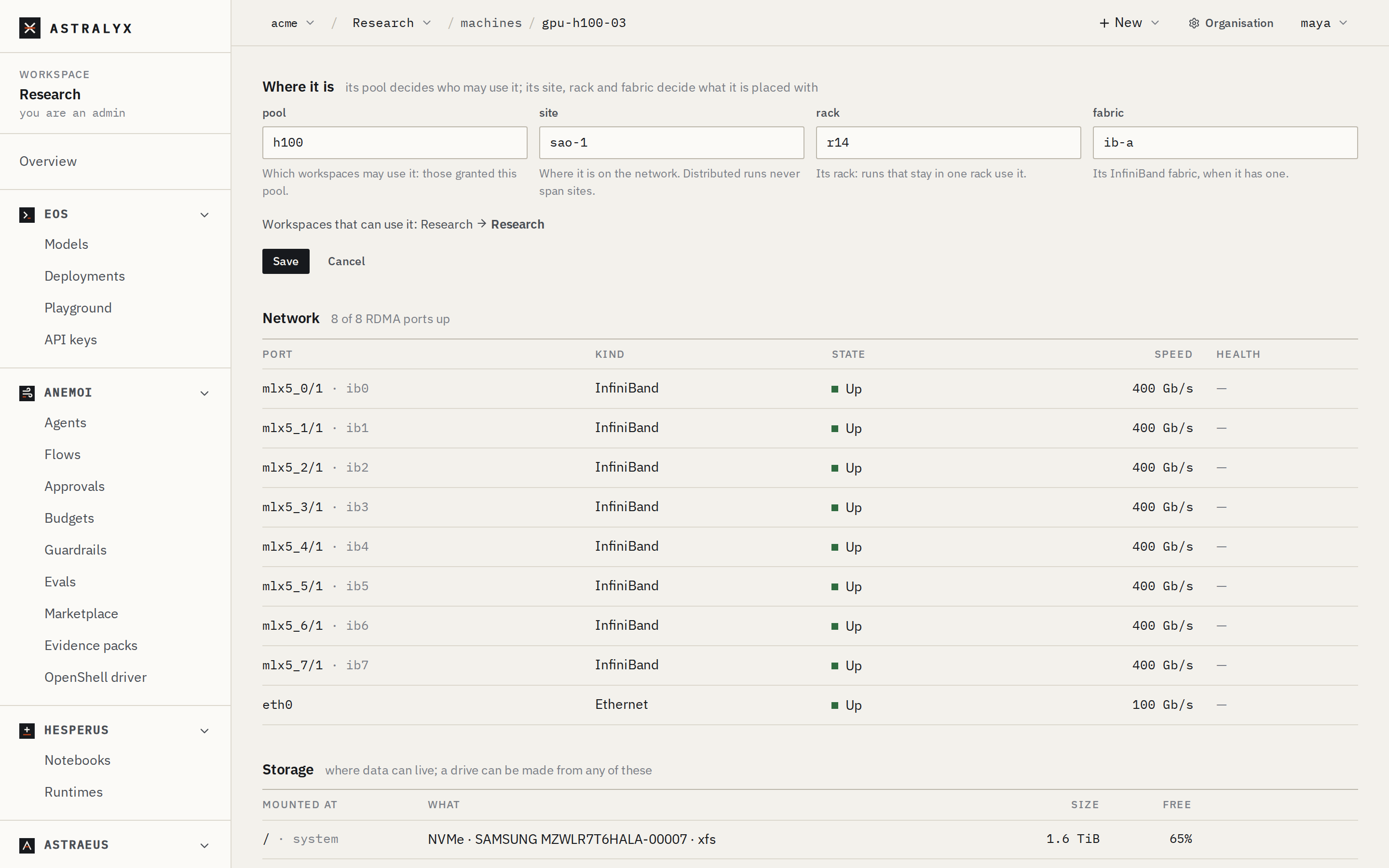
Task: Open Evidence packs in sidebar
Action: point(91,646)
